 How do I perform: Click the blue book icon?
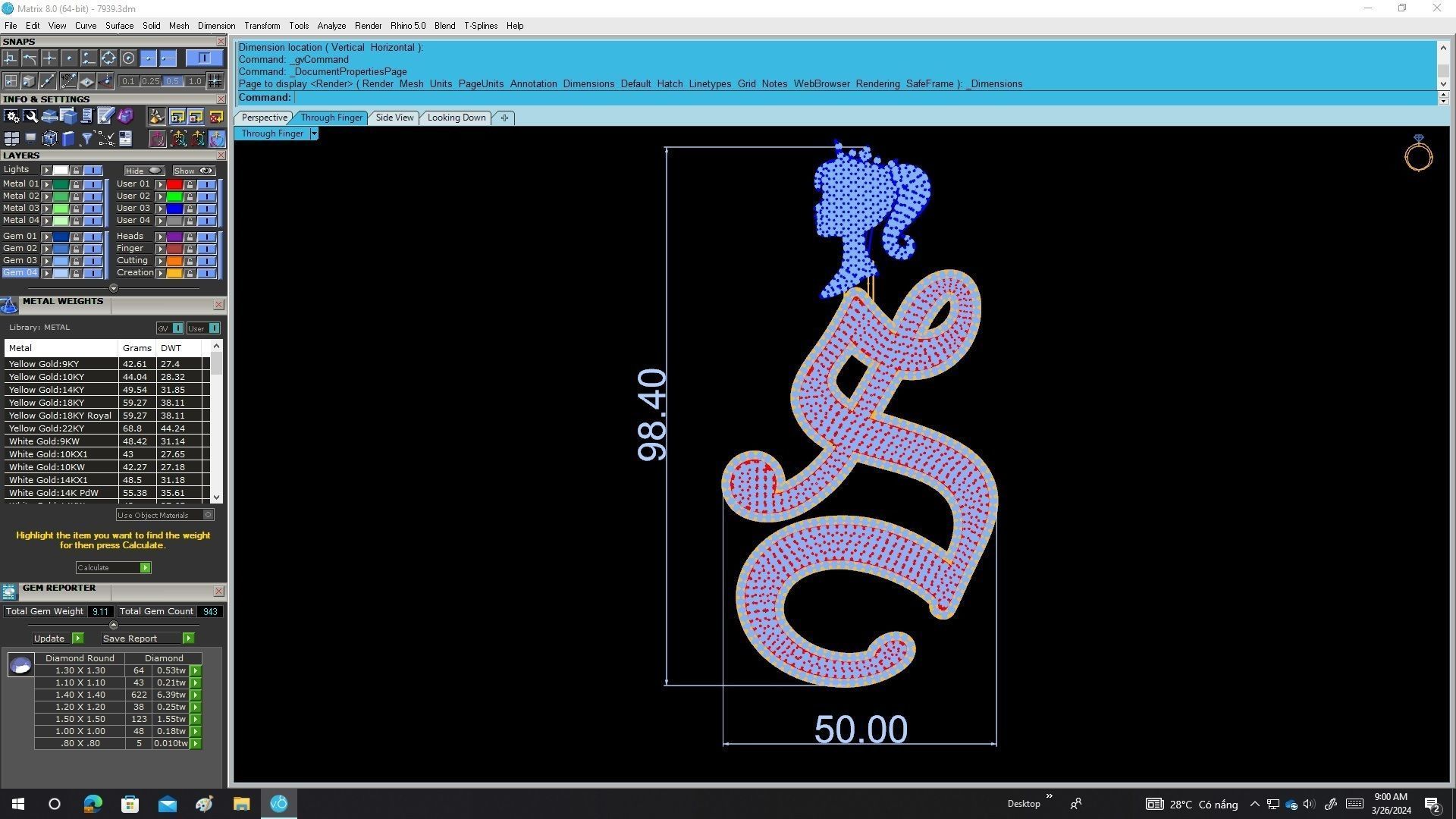click(68, 139)
